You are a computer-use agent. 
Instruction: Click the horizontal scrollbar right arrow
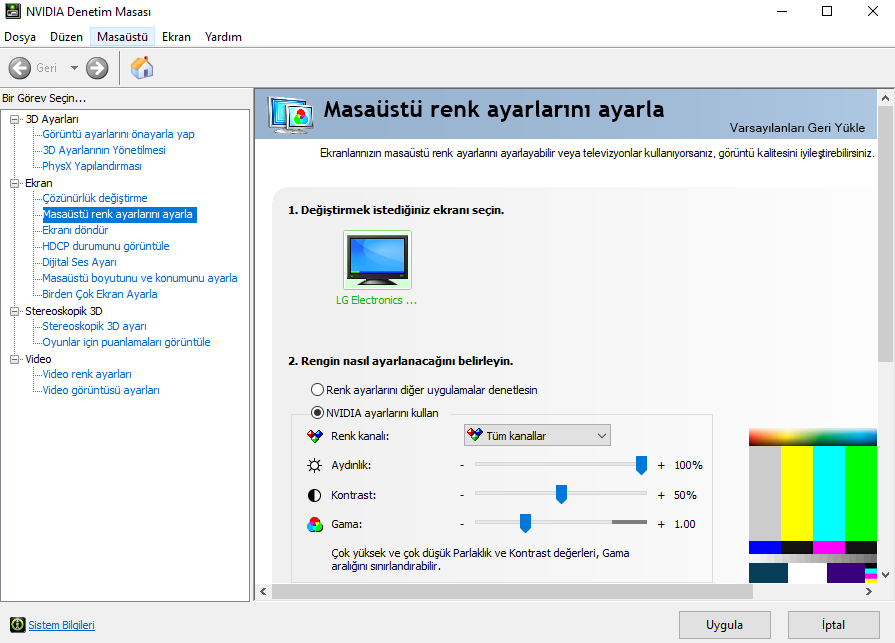click(x=868, y=592)
